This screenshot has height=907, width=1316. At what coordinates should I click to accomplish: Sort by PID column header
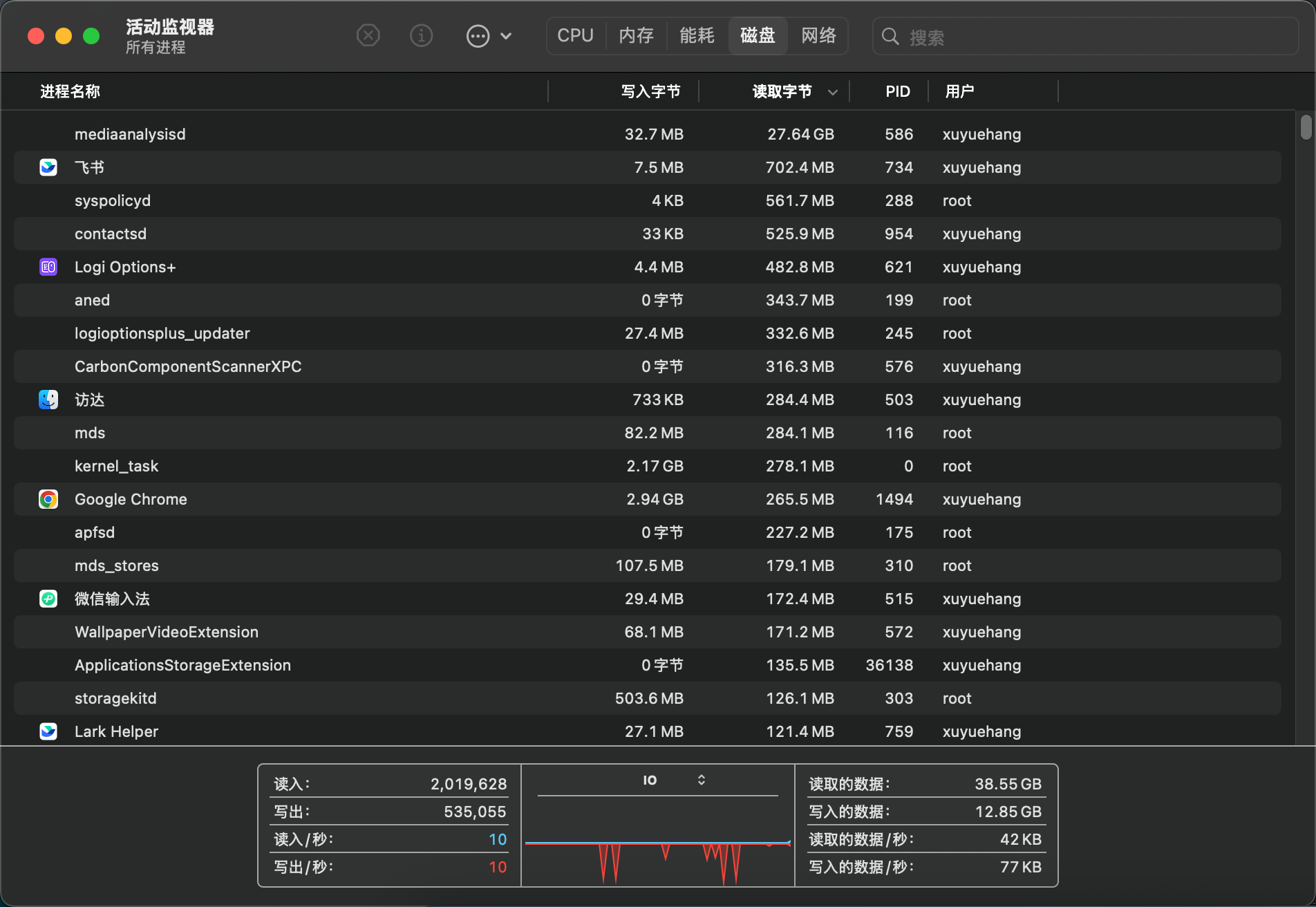[897, 91]
